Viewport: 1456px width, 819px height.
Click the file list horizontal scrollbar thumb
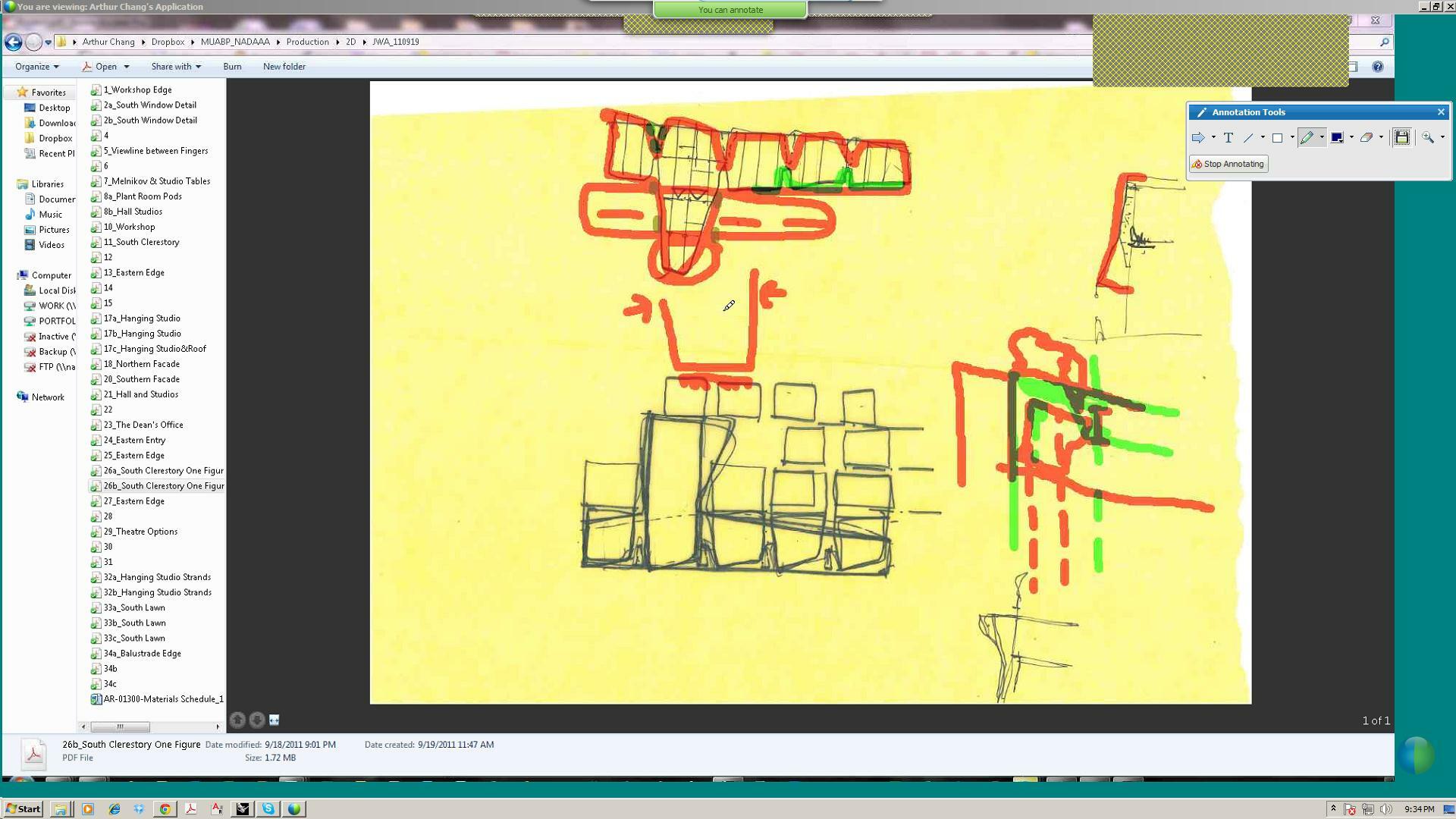[x=120, y=726]
